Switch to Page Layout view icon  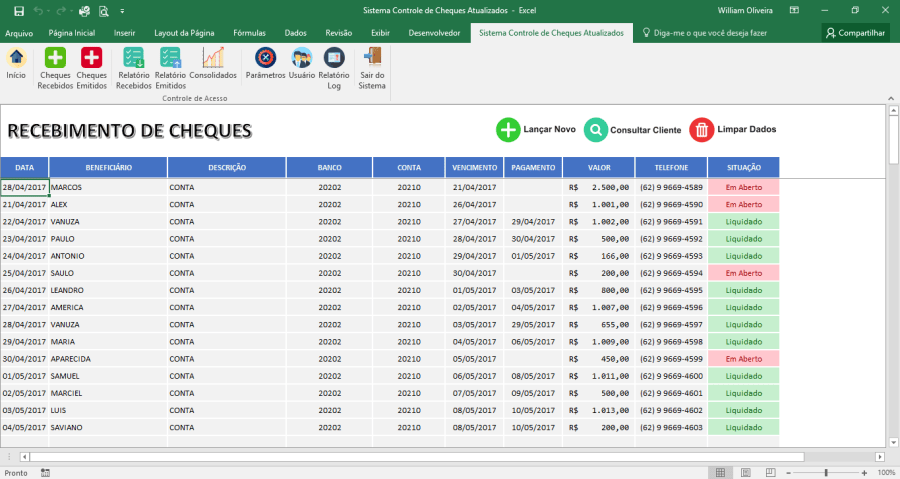tap(746, 473)
